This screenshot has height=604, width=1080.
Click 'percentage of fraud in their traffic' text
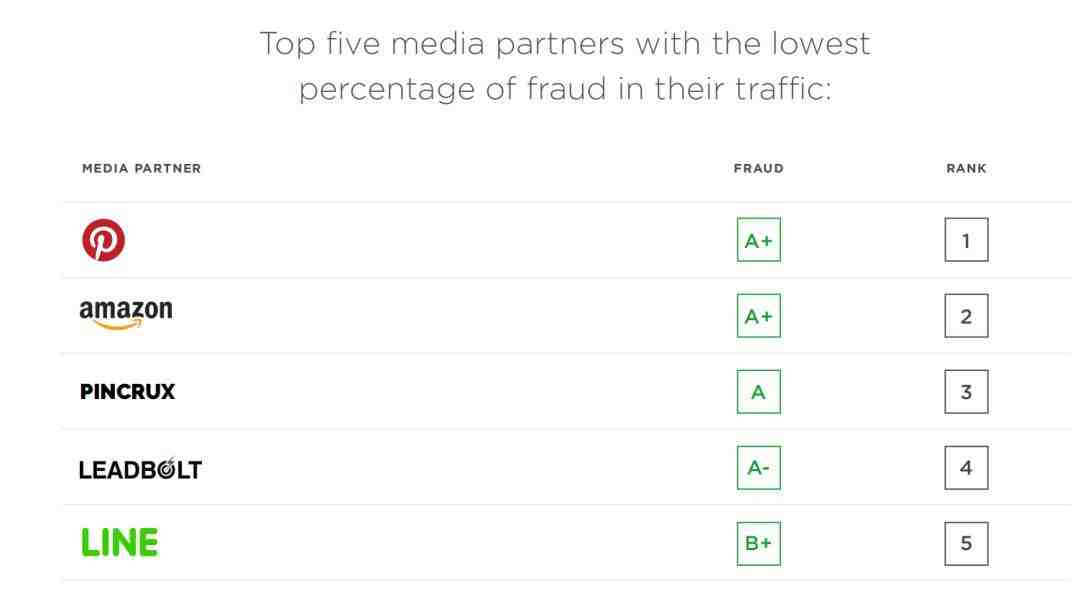565,89
